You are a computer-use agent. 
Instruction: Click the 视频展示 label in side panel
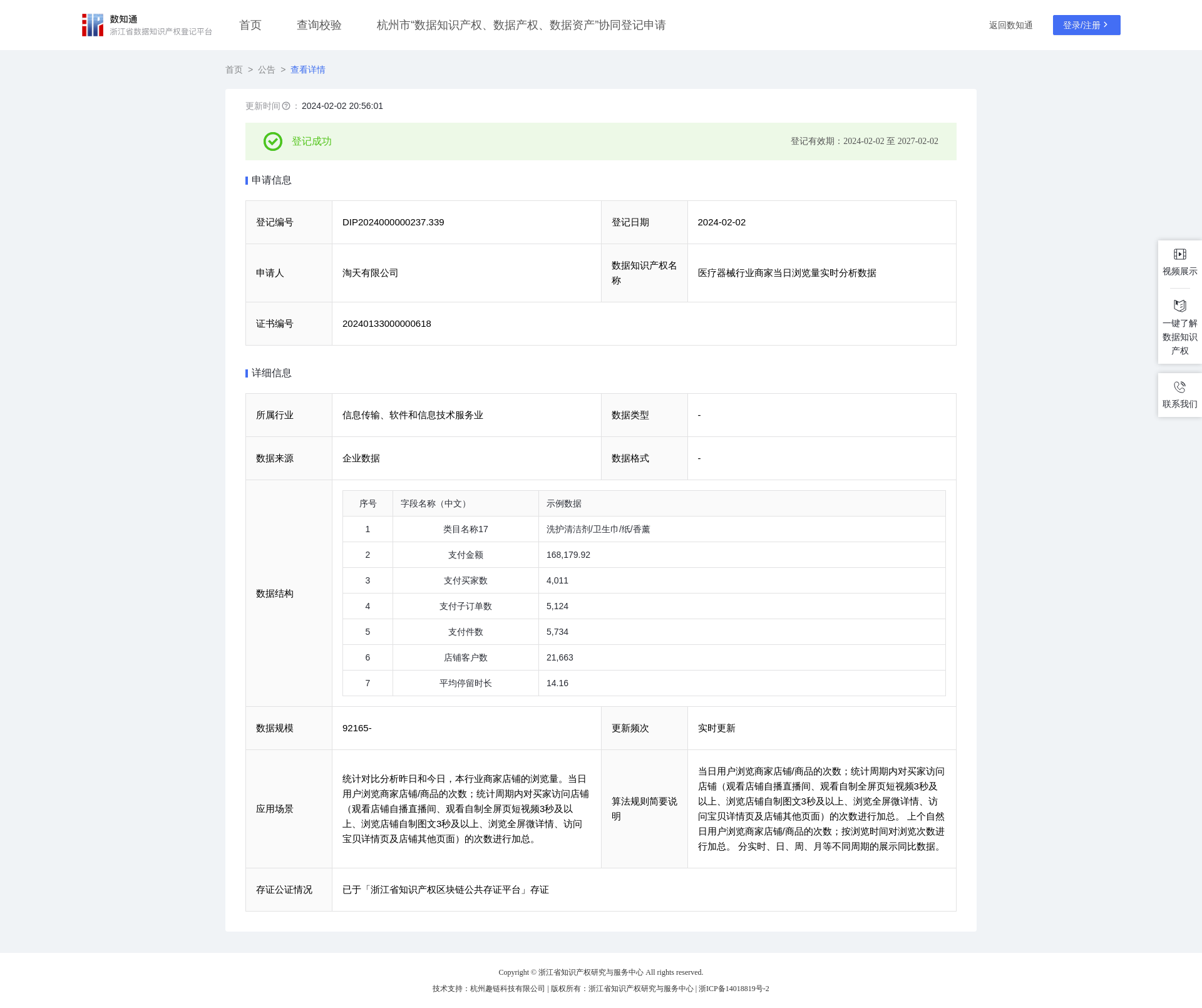click(1180, 271)
